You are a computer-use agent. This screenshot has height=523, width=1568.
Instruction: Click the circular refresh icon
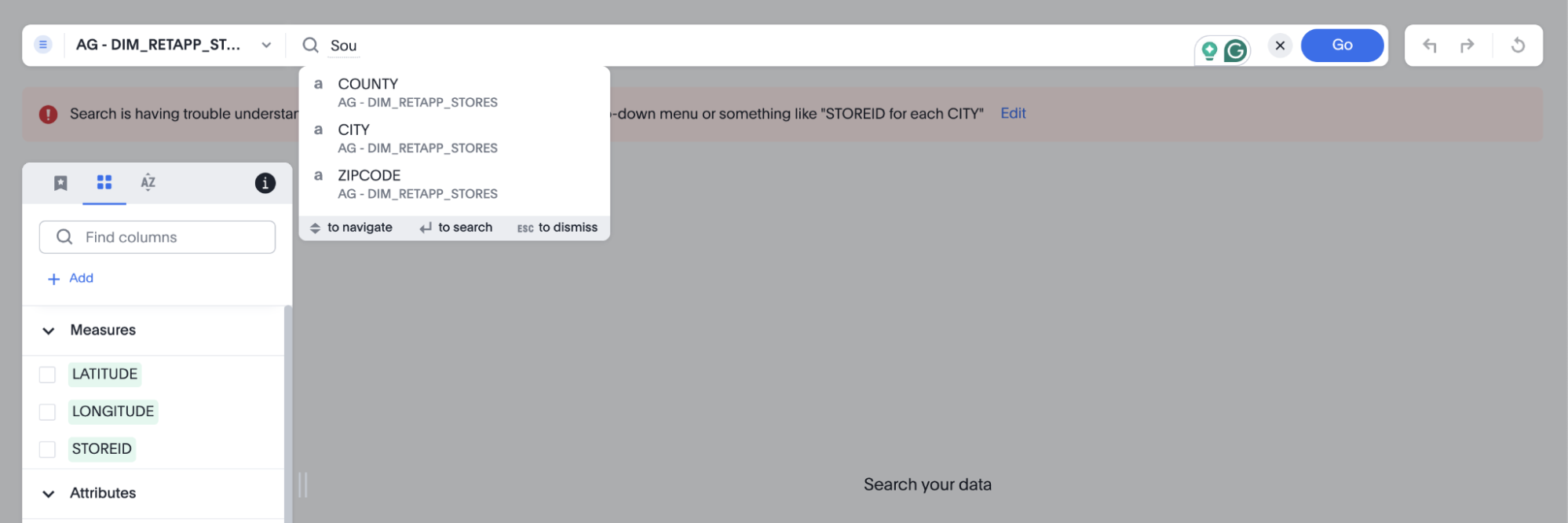click(1517, 45)
